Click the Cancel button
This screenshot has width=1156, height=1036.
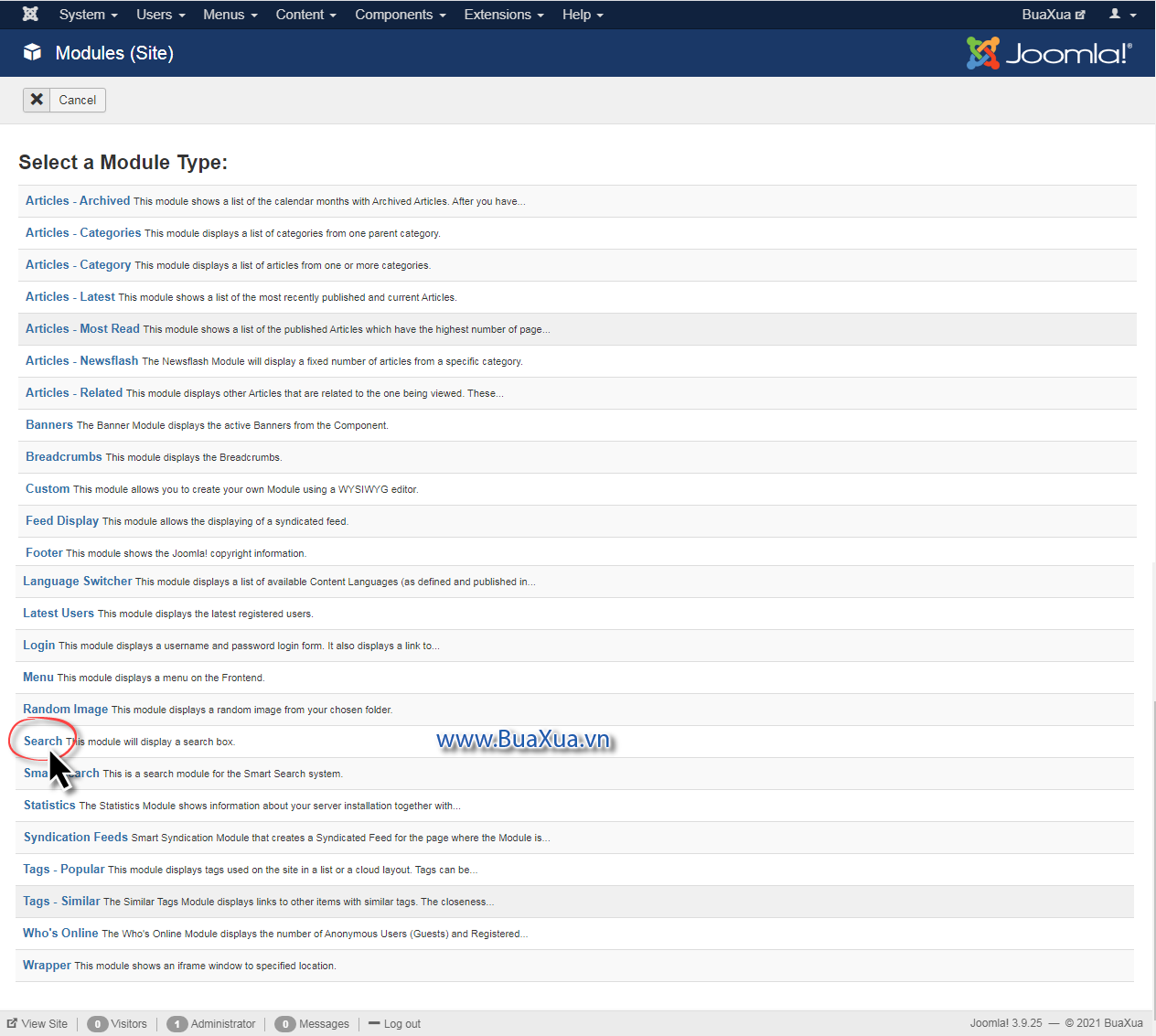tap(64, 100)
